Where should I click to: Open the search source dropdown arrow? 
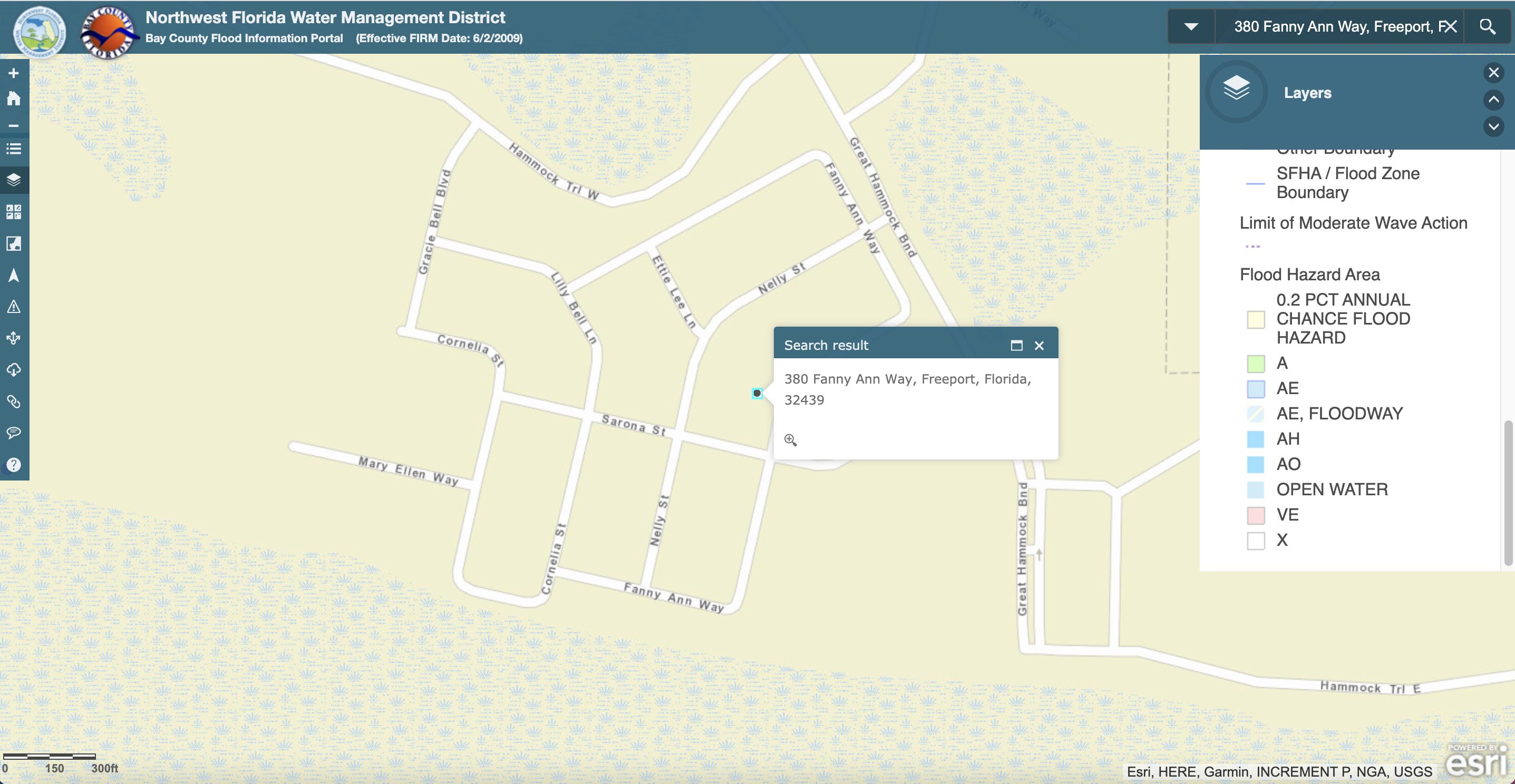[x=1191, y=26]
